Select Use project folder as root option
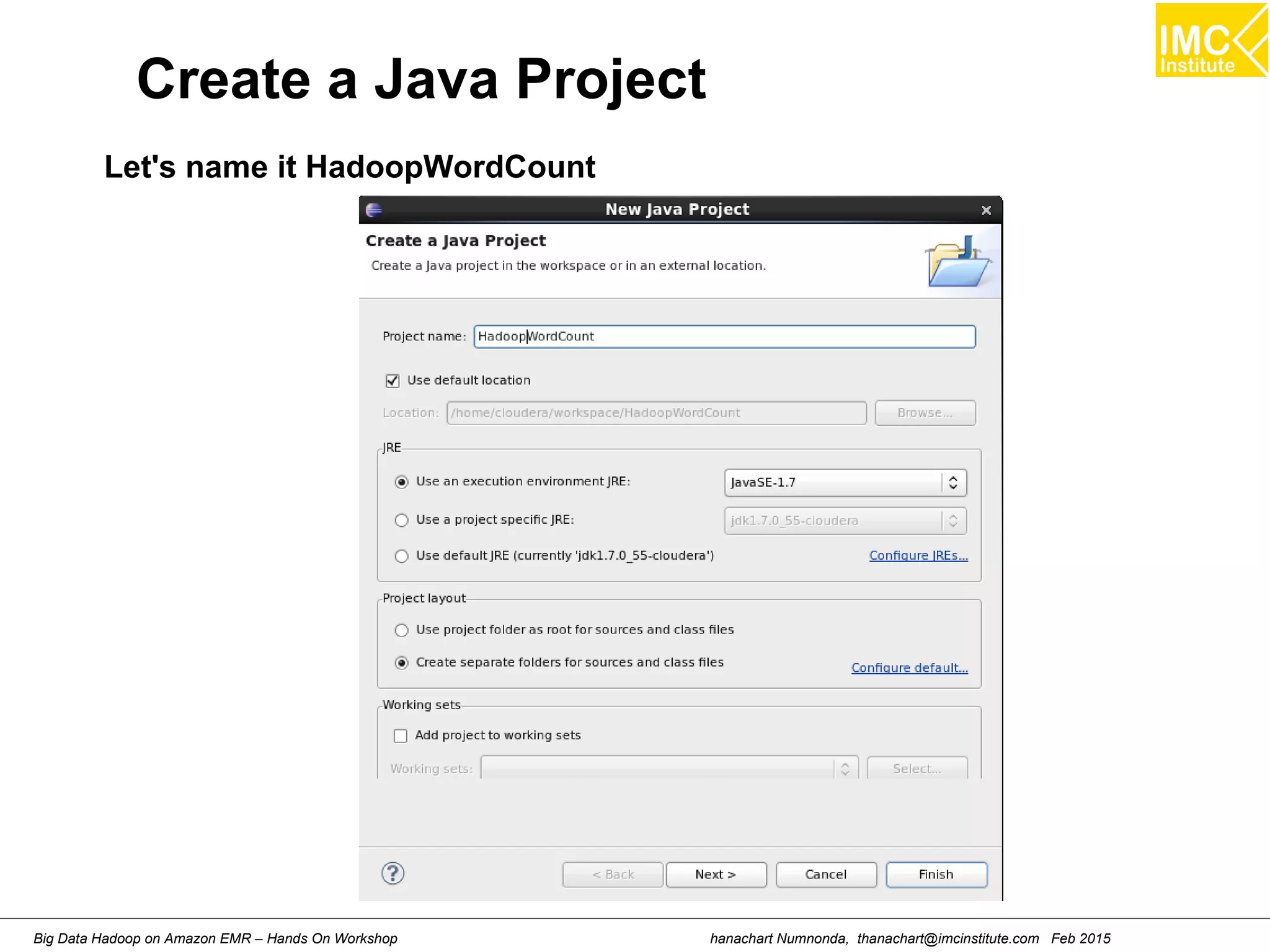 point(402,630)
